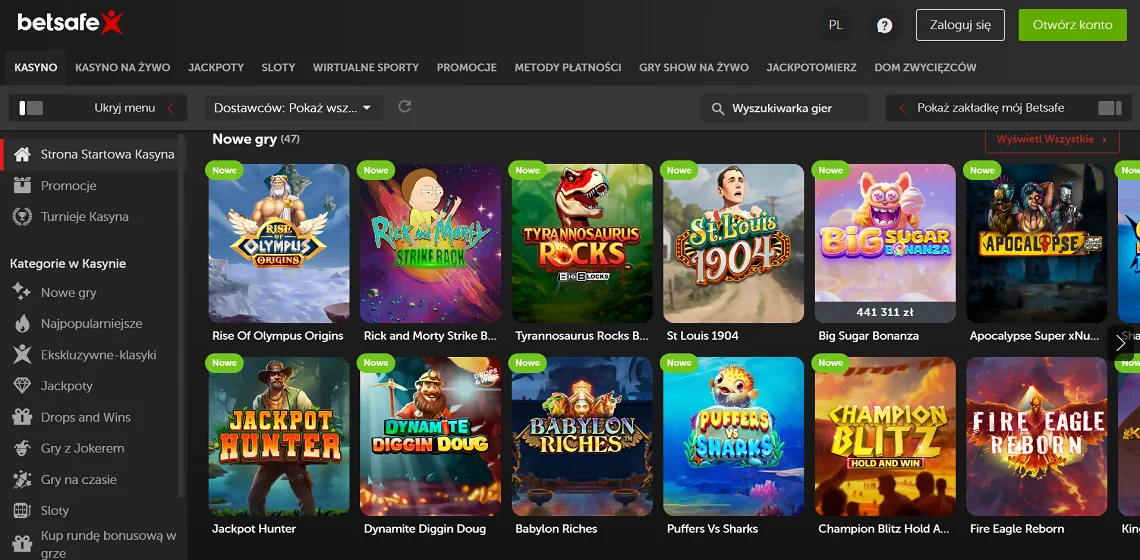Open Rise Of Olympus Origins game thumbnail
Viewport: 1140px width, 560px height.
click(x=279, y=243)
